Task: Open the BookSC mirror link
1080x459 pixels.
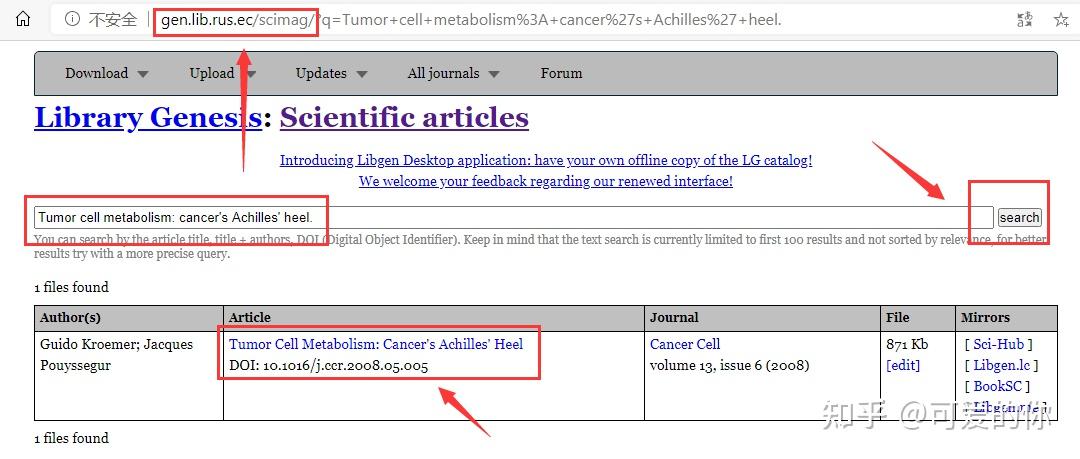Action: point(997,387)
